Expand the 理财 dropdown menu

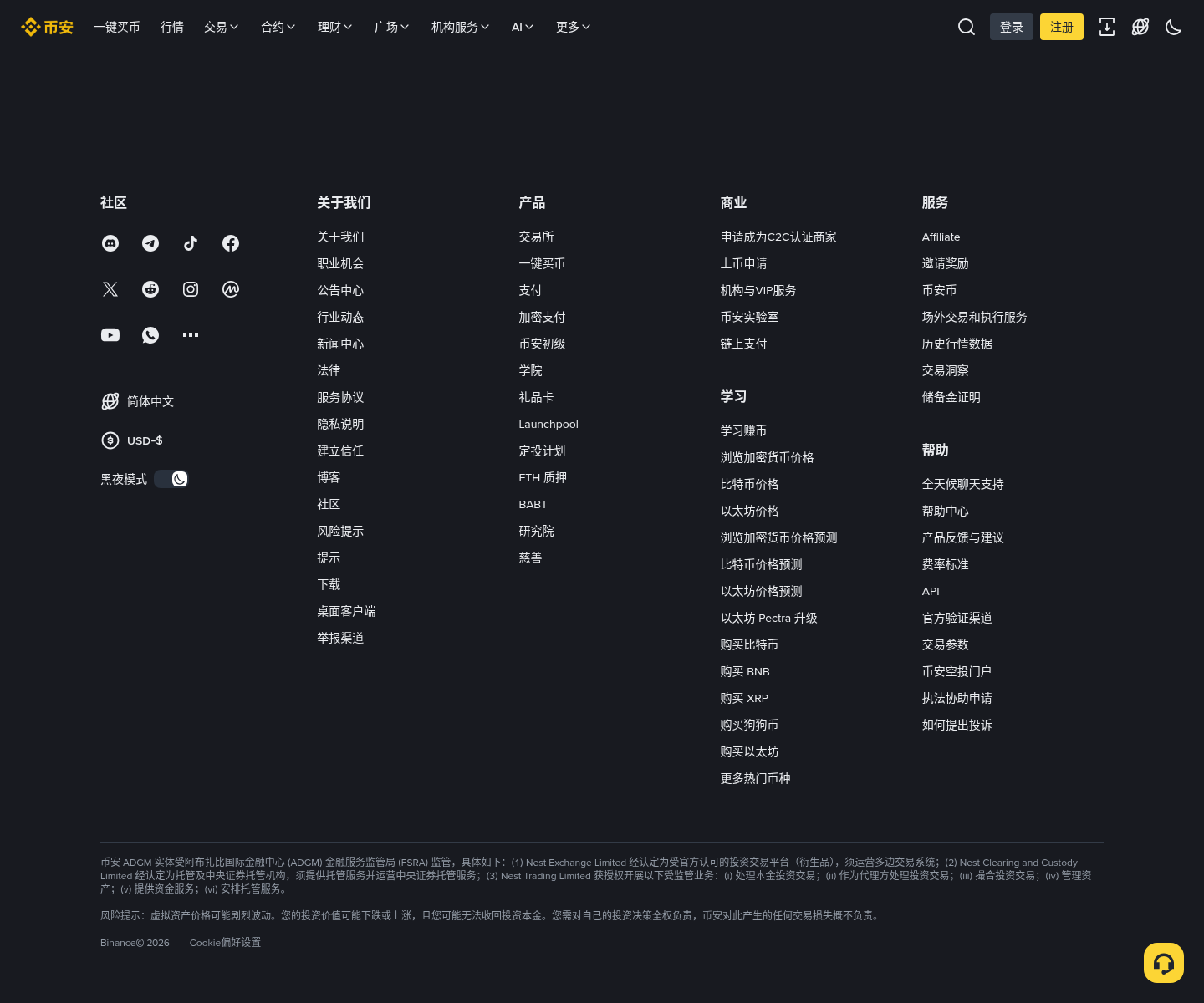pos(335,27)
